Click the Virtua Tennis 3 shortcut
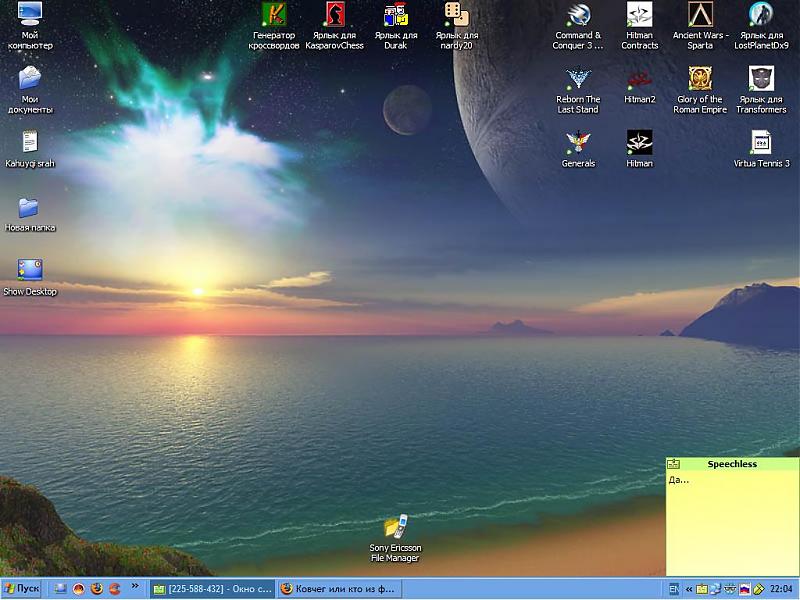 [x=761, y=143]
